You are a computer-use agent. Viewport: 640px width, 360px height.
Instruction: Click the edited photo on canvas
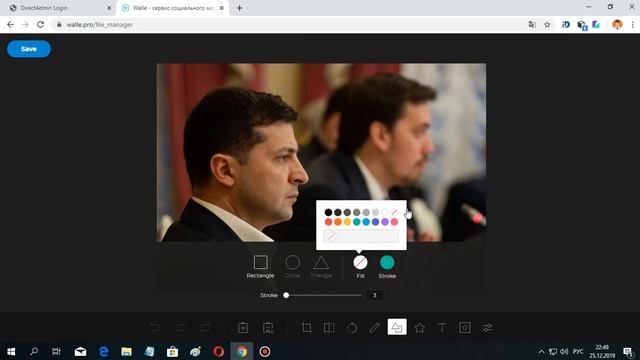321,152
